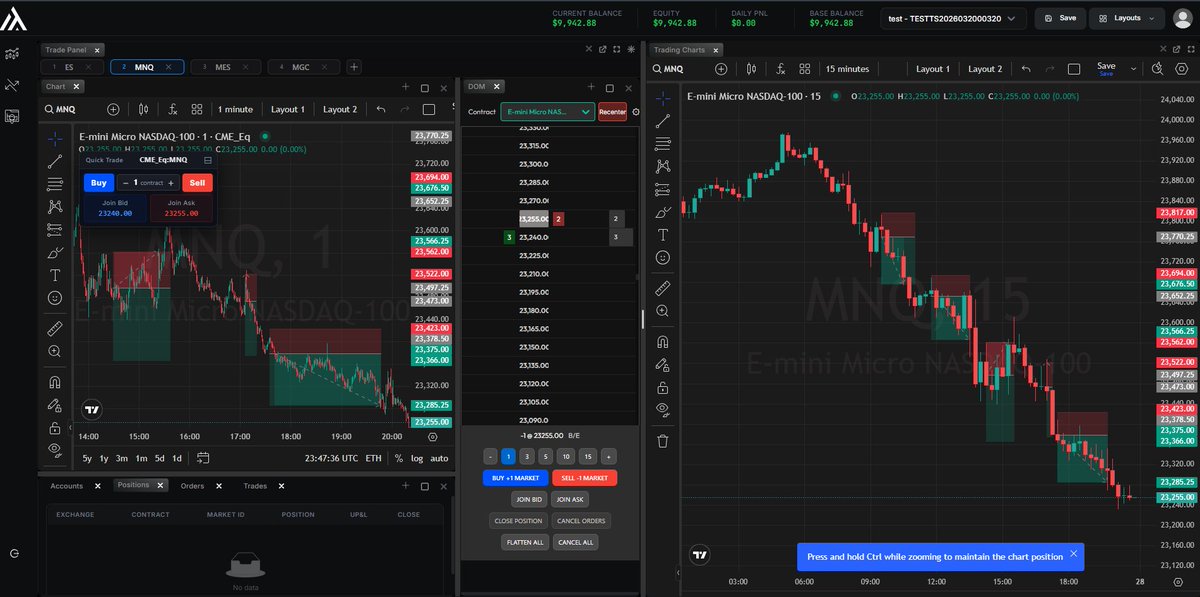Toggle magnet mode in left chart toolbar
This screenshot has height=597, width=1200.
[55, 381]
